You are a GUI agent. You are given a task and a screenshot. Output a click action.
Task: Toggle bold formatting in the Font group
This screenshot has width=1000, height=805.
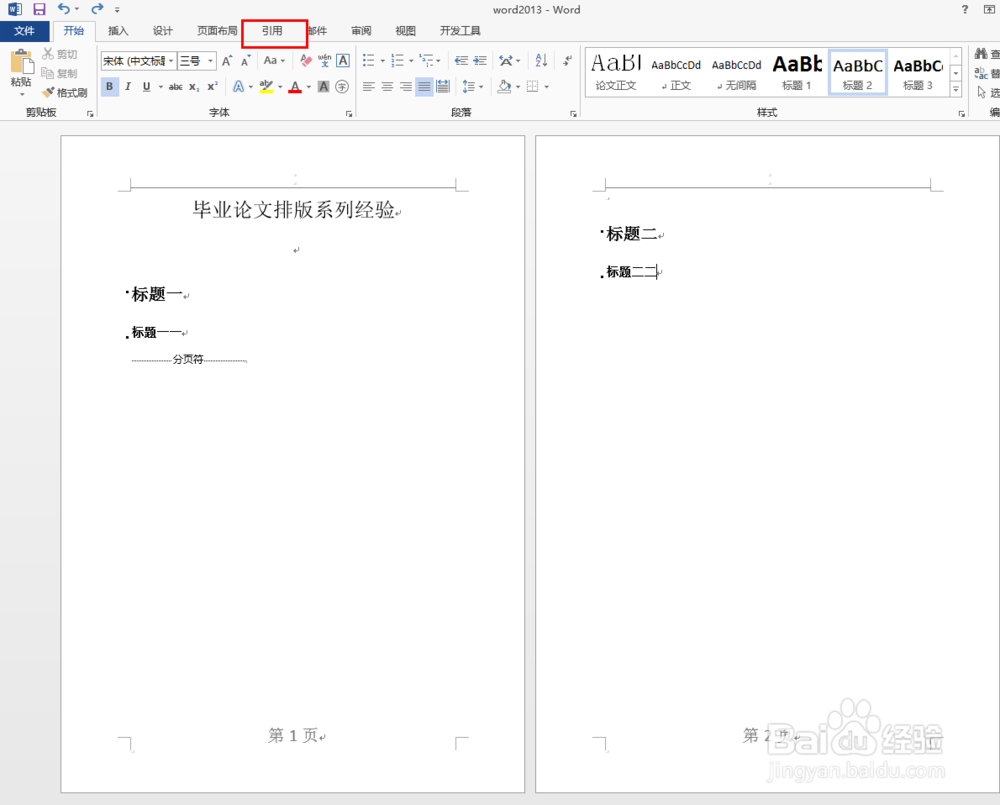pyautogui.click(x=110, y=85)
